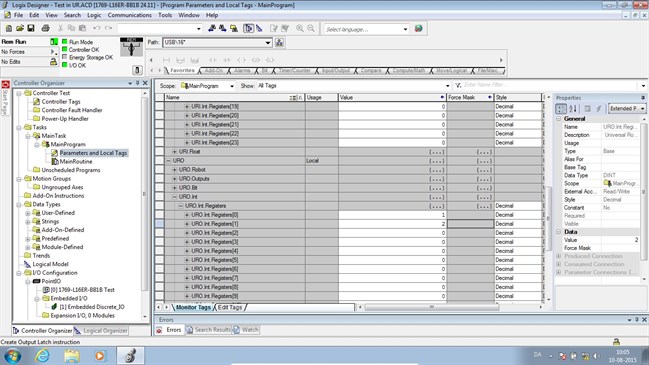Toggle auto-hide pin on Controller Organizer
The image size is (649, 365).
click(138, 83)
